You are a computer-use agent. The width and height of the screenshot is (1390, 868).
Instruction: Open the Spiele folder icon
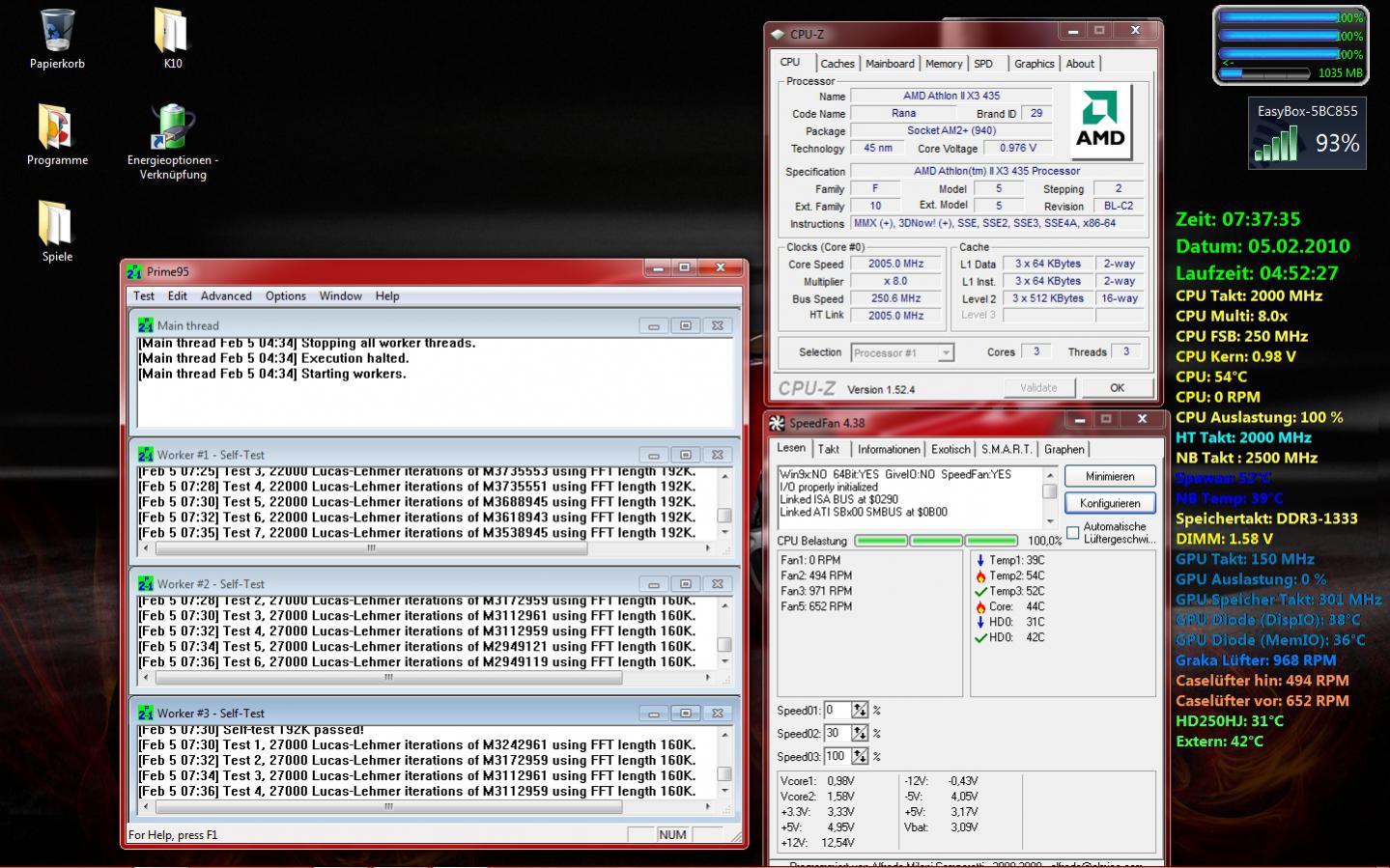[x=57, y=223]
